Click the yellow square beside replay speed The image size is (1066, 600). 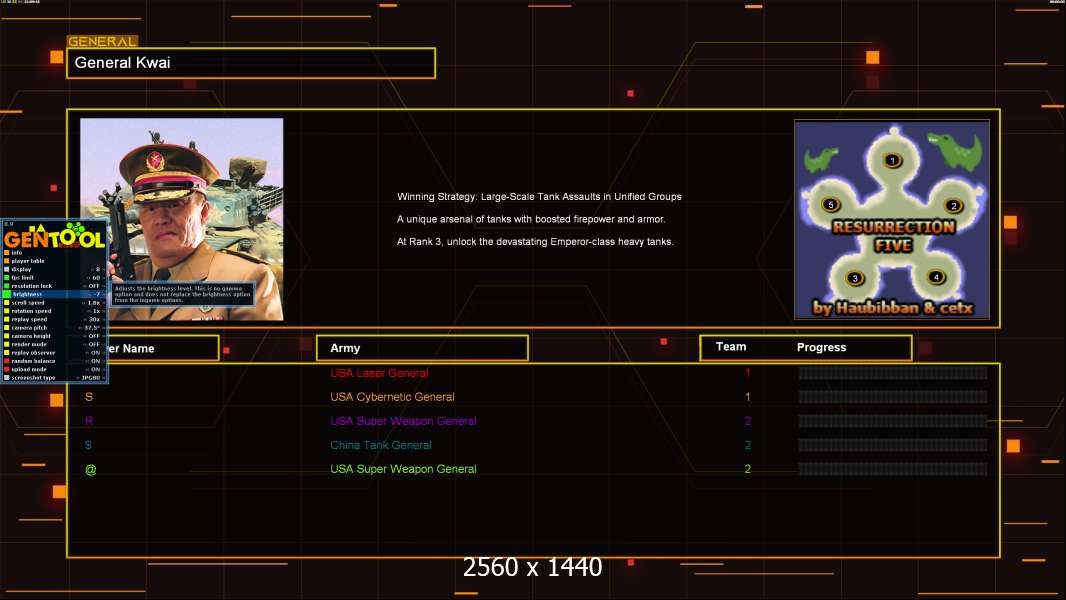click(x=7, y=319)
